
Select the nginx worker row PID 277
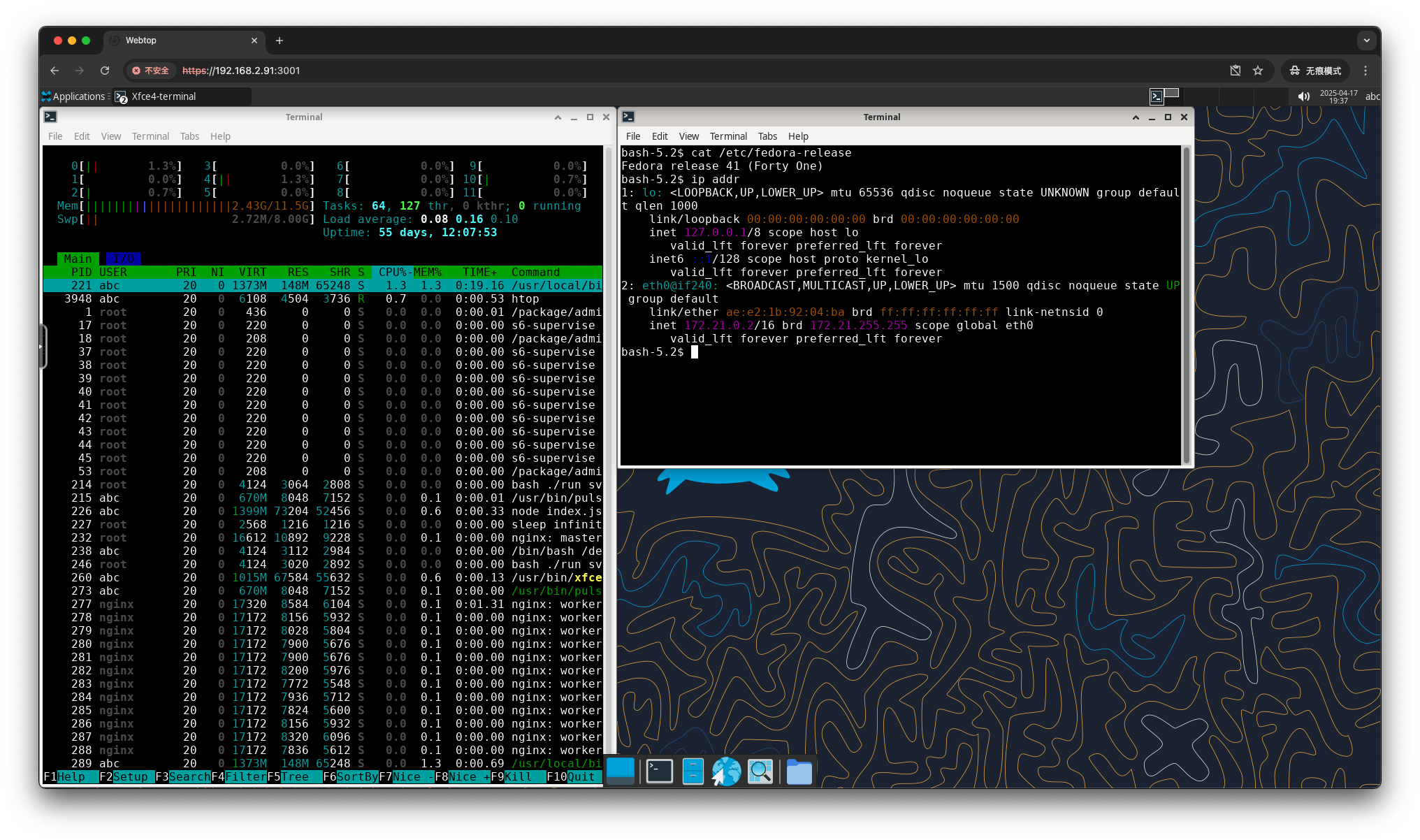pos(322,604)
